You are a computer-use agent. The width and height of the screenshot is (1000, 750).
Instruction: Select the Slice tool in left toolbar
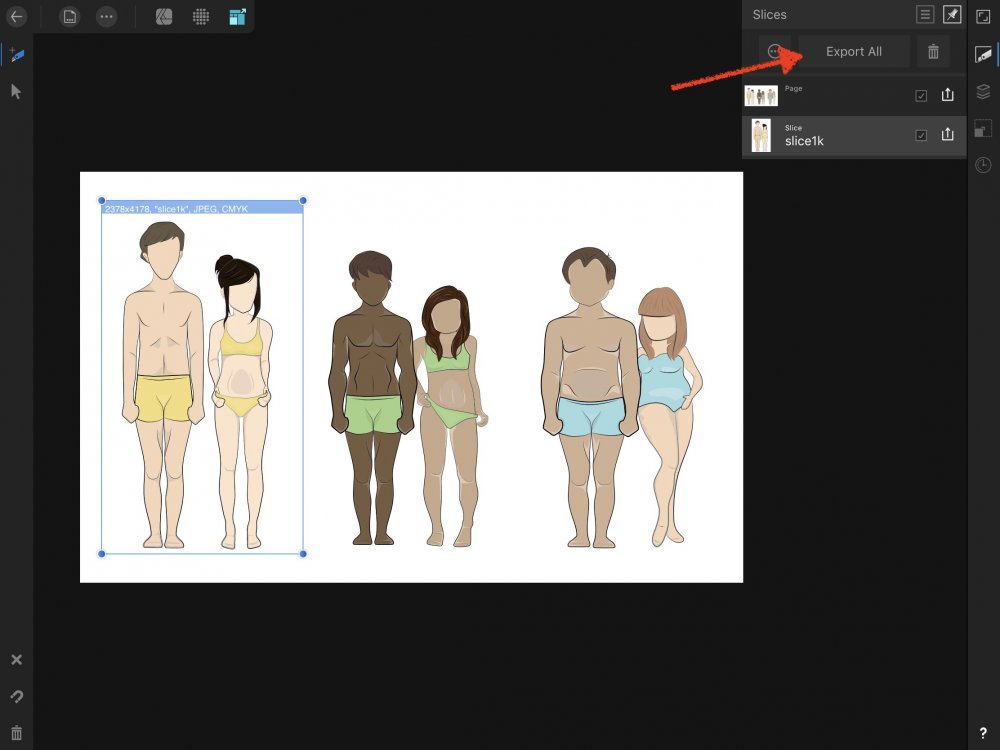(x=16, y=54)
